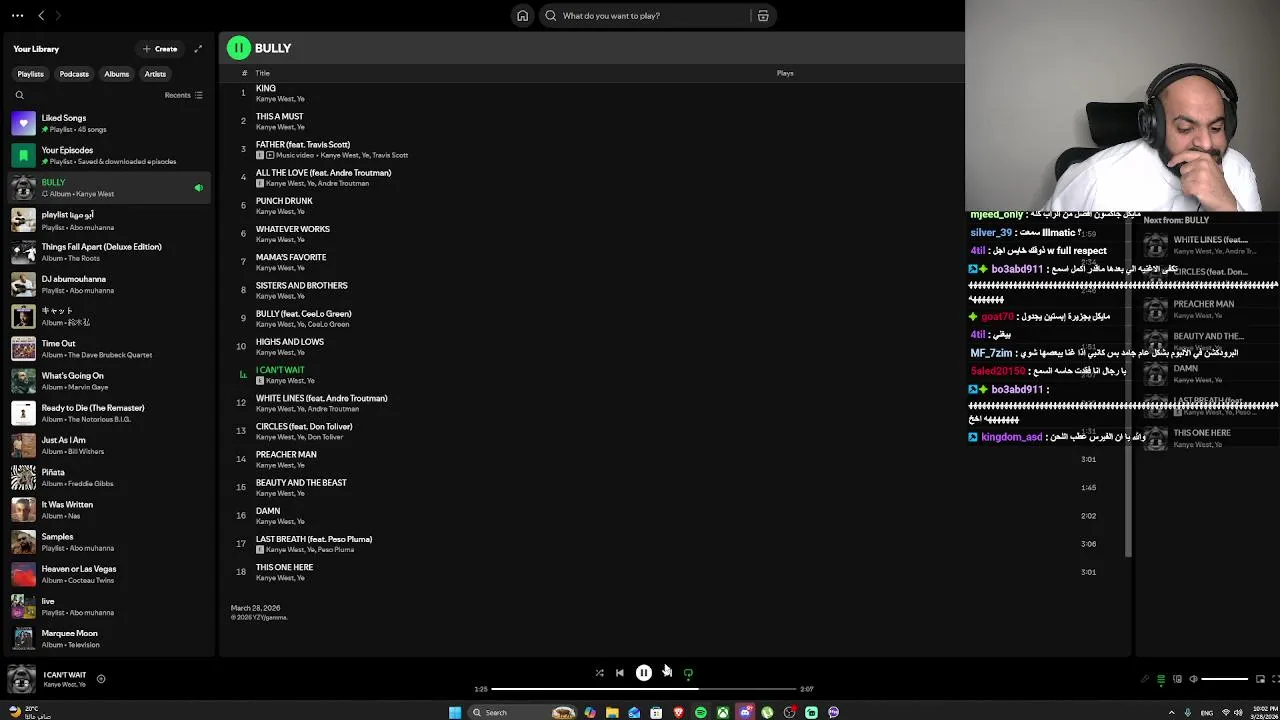Open the CeeLo Green artist link under BULLY
Image resolution: width=1280 pixels, height=720 pixels.
pos(328,324)
